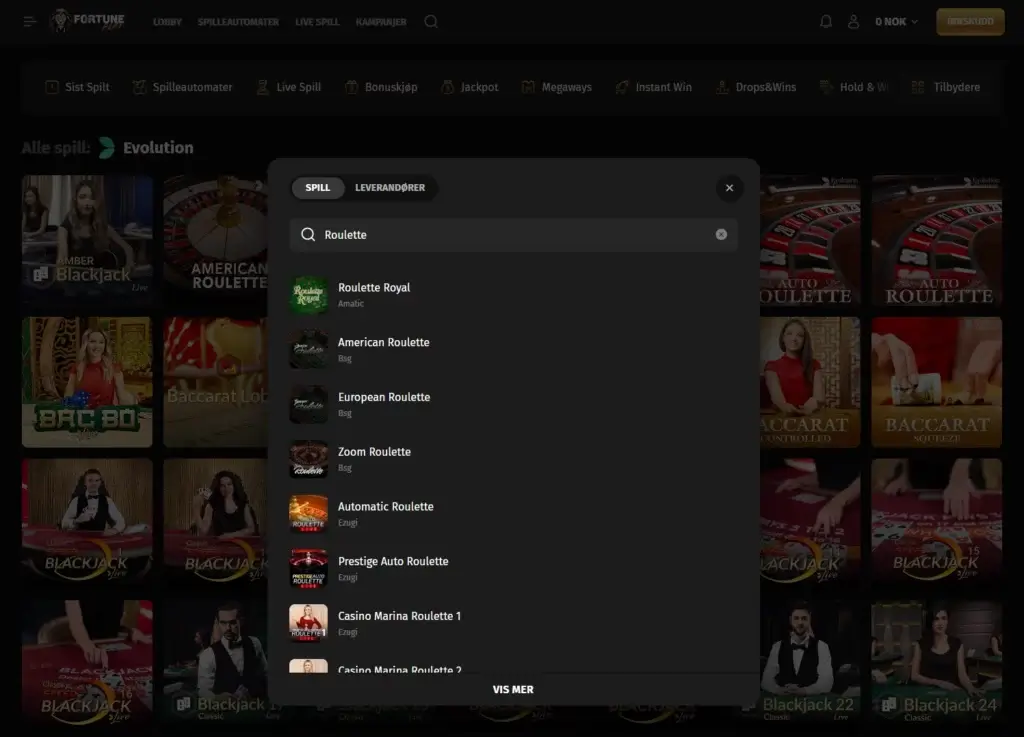This screenshot has height=737, width=1024.
Task: Open the Bac Bo game thumbnail
Action: pyautogui.click(x=87, y=382)
